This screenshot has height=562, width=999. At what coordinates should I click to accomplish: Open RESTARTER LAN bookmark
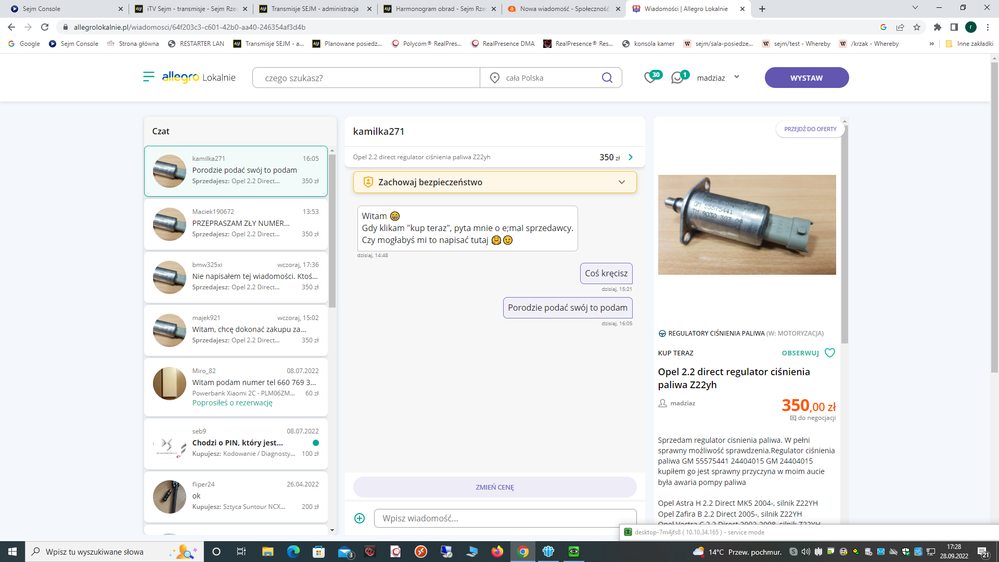tap(196, 43)
